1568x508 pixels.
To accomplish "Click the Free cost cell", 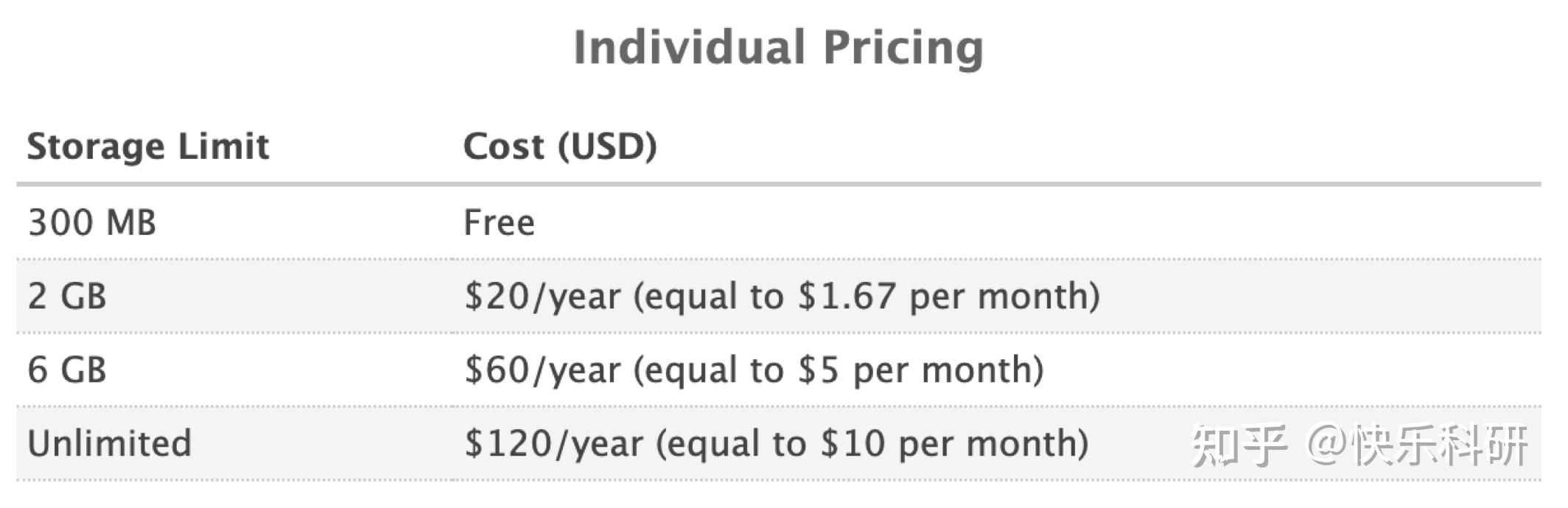I will click(x=499, y=222).
